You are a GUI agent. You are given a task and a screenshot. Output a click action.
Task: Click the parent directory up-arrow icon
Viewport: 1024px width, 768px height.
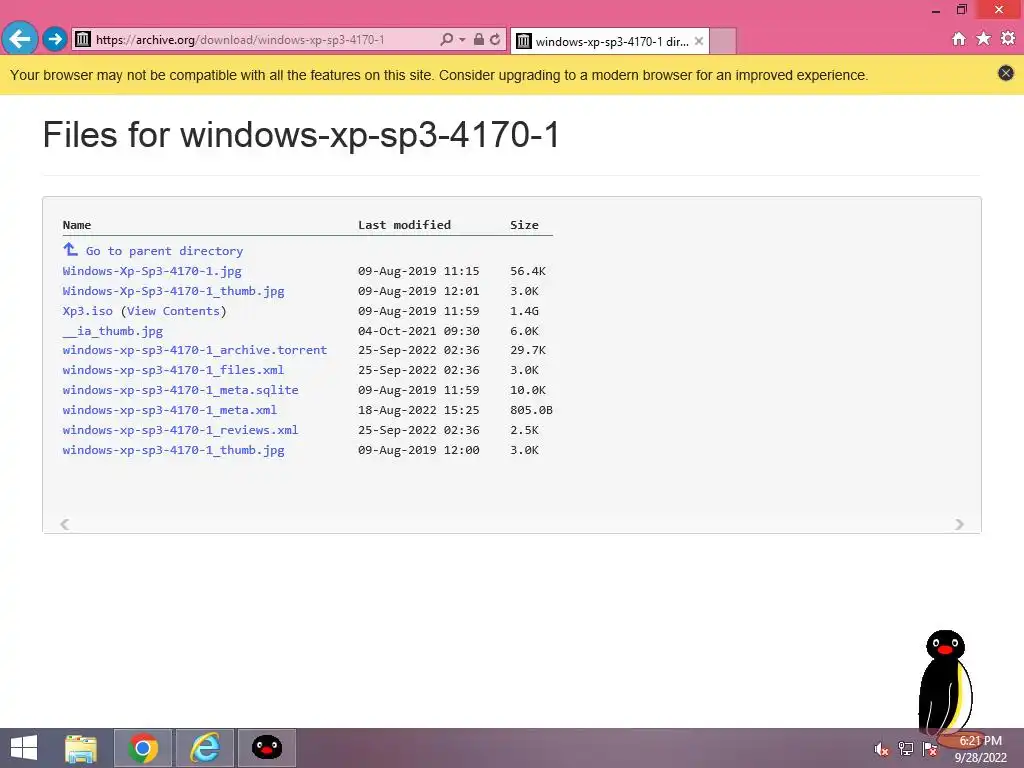pyautogui.click(x=70, y=249)
